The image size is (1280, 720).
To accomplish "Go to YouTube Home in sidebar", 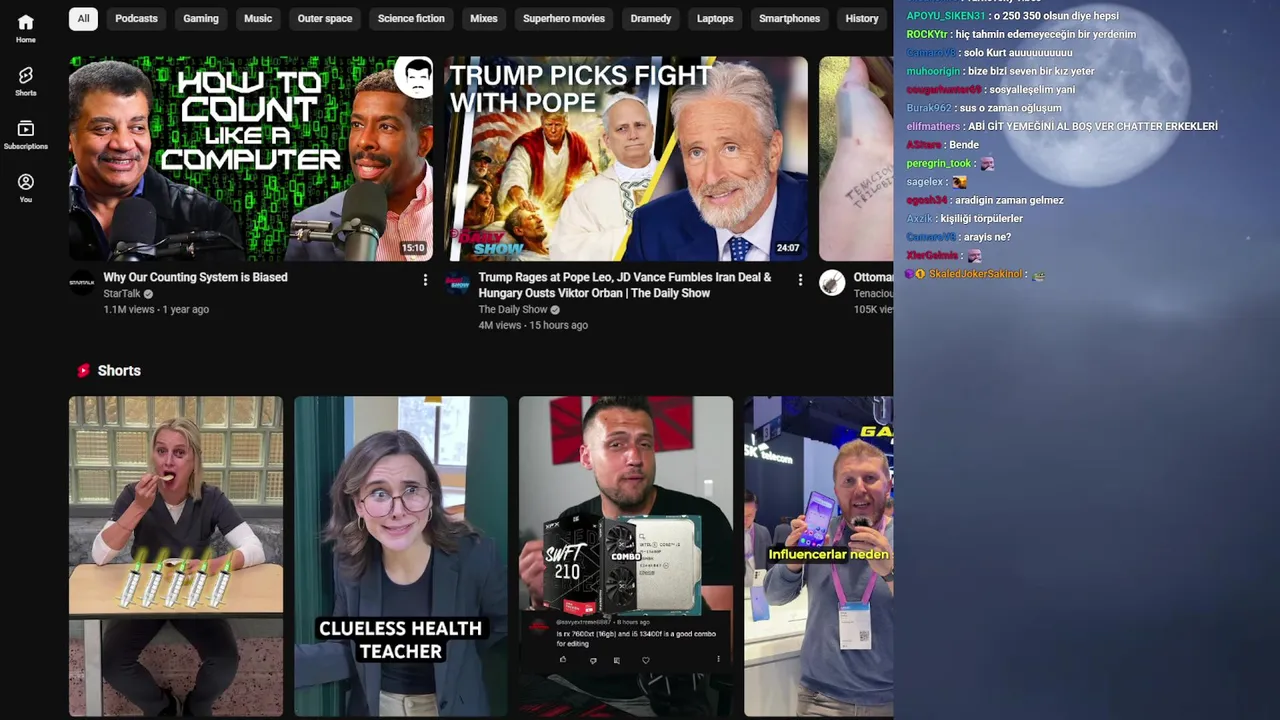I will (26, 28).
